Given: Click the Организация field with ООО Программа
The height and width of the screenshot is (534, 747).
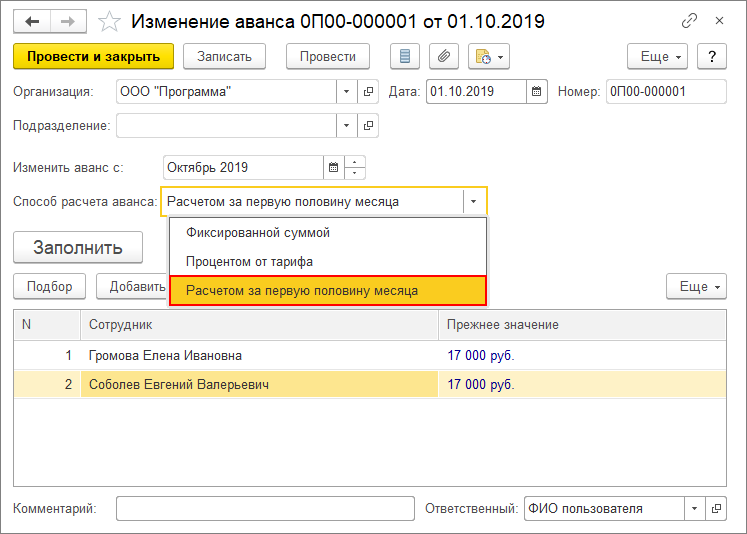Looking at the screenshot, I should coord(226,91).
